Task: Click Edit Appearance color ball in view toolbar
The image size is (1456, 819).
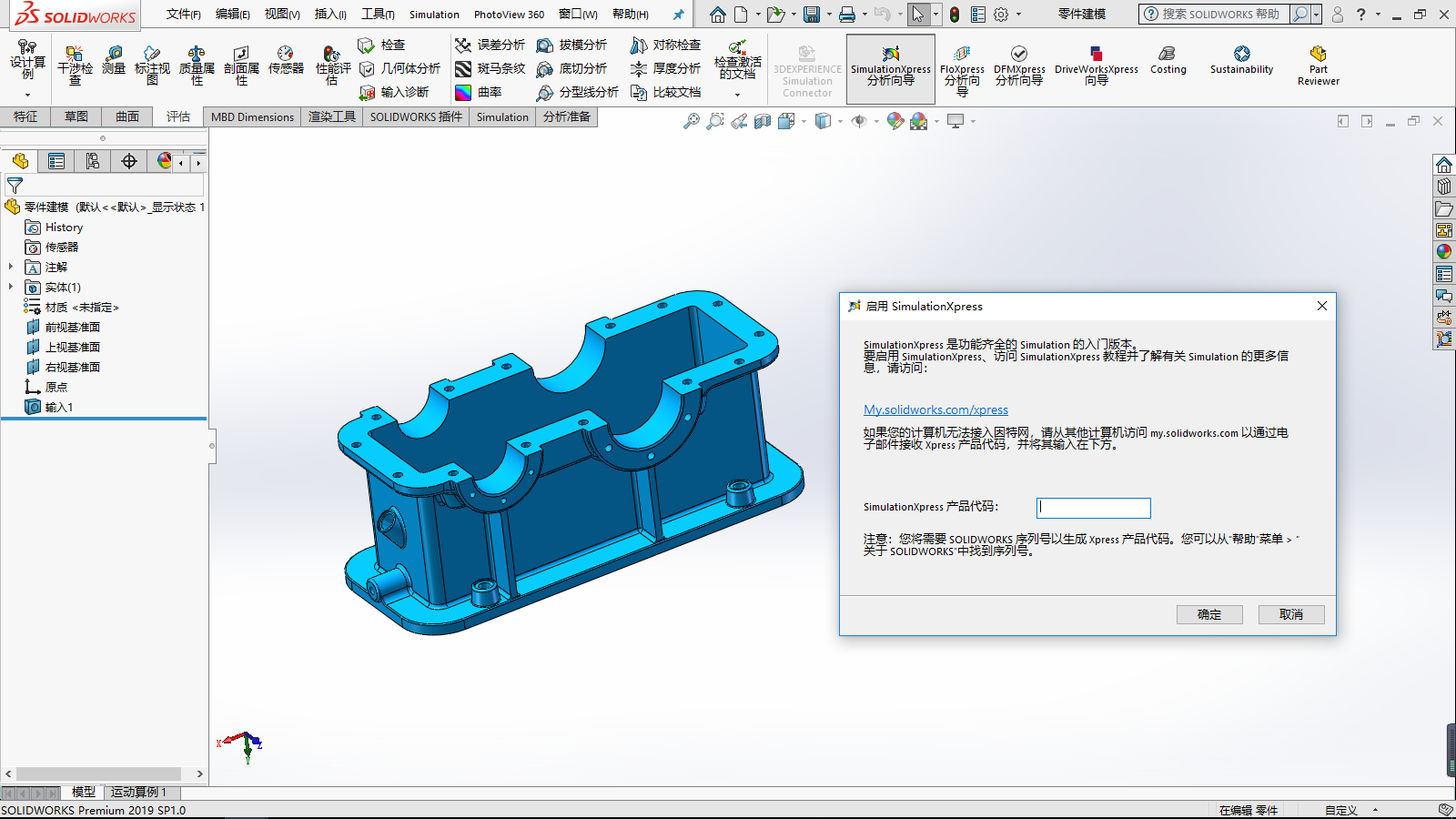Action: [x=895, y=121]
